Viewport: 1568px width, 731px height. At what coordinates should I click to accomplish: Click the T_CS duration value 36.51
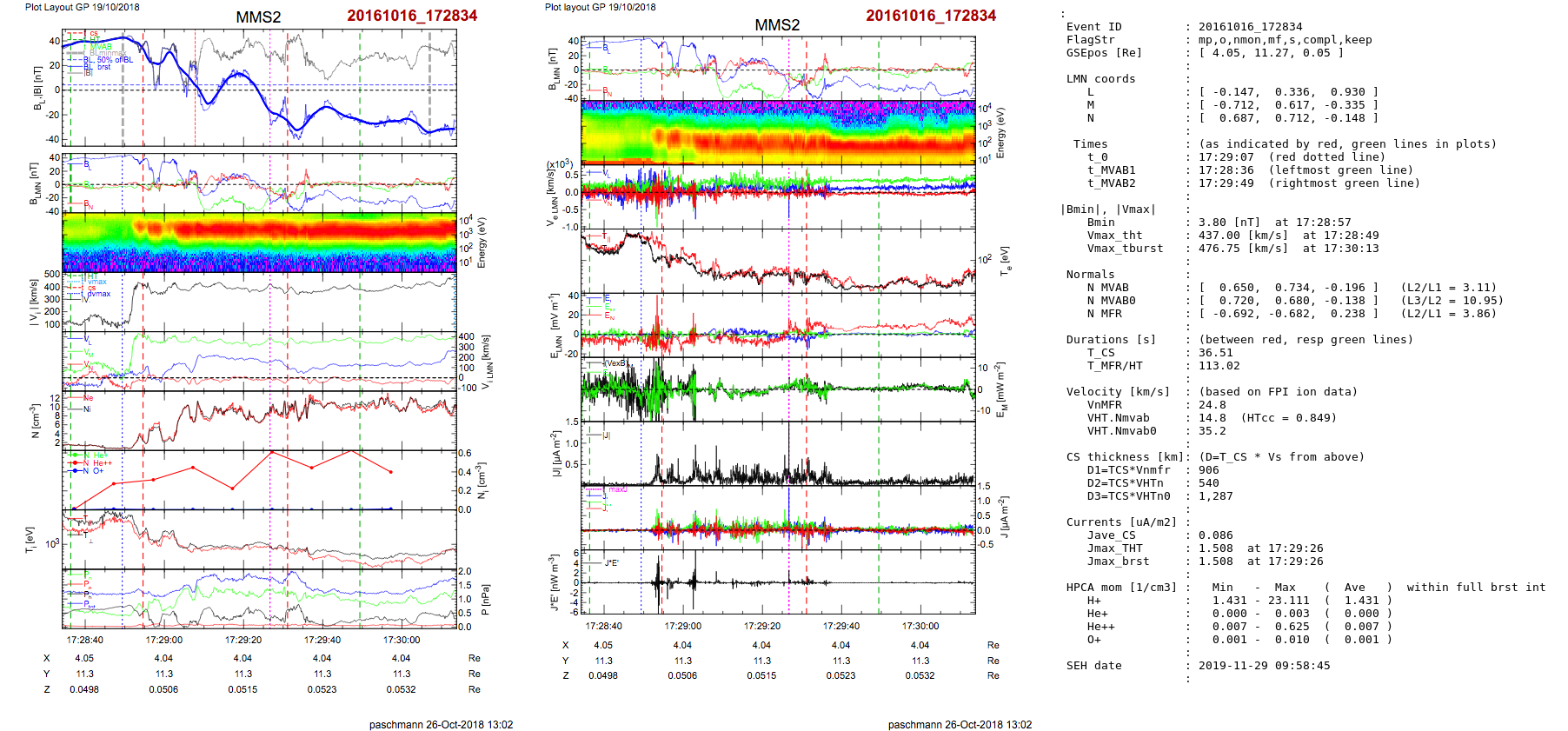(1215, 353)
